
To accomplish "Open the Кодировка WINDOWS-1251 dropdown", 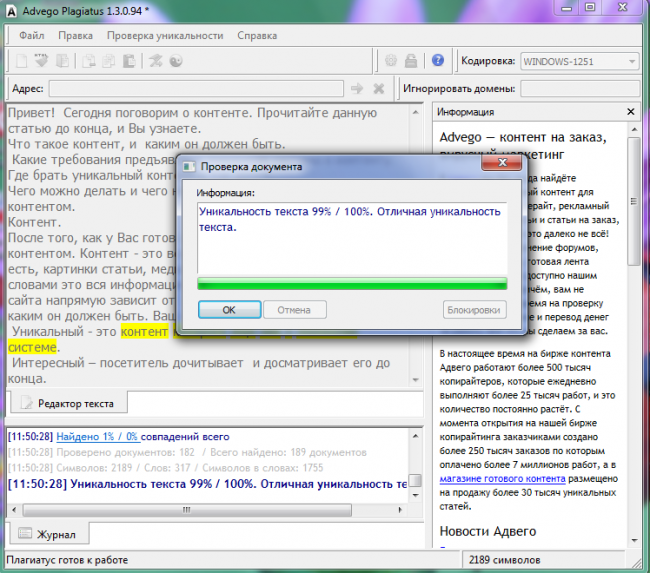I will tap(580, 62).
